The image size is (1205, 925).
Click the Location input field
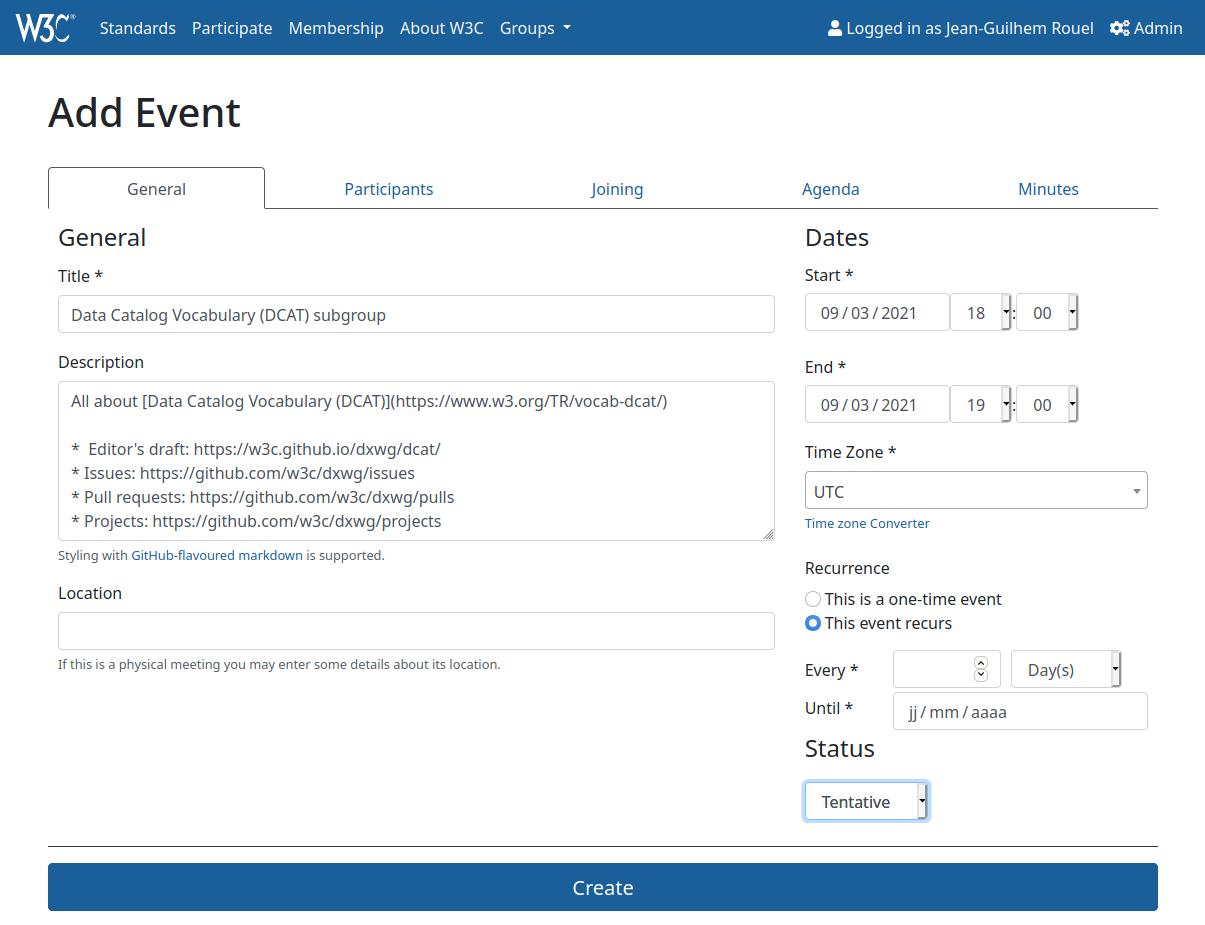pos(416,631)
